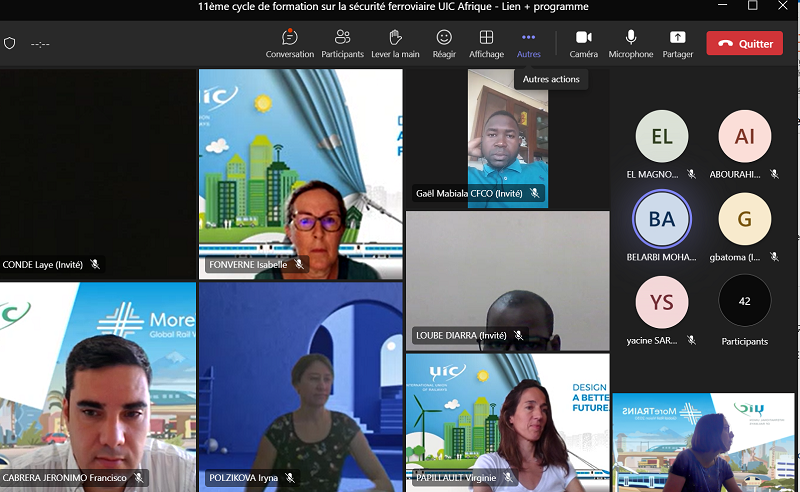The width and height of the screenshot is (800, 492).
Task: Click muted mic icon on LOUBE DIARRA tile
Action: (518, 335)
